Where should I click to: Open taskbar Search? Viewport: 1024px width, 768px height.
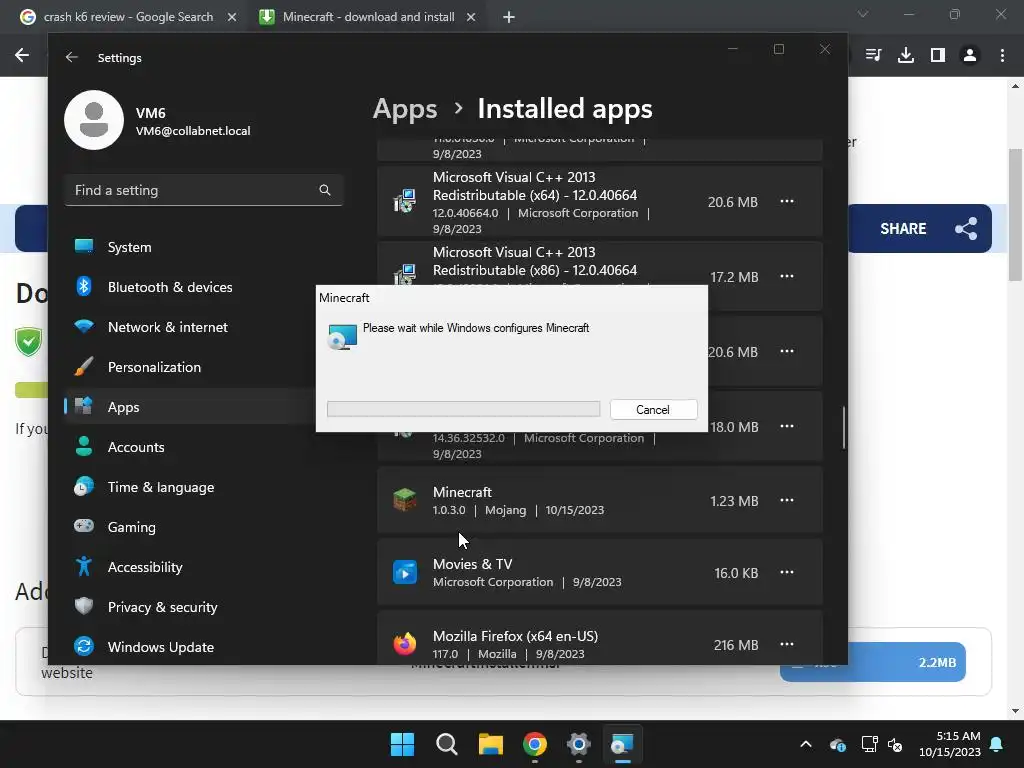pyautogui.click(x=447, y=744)
